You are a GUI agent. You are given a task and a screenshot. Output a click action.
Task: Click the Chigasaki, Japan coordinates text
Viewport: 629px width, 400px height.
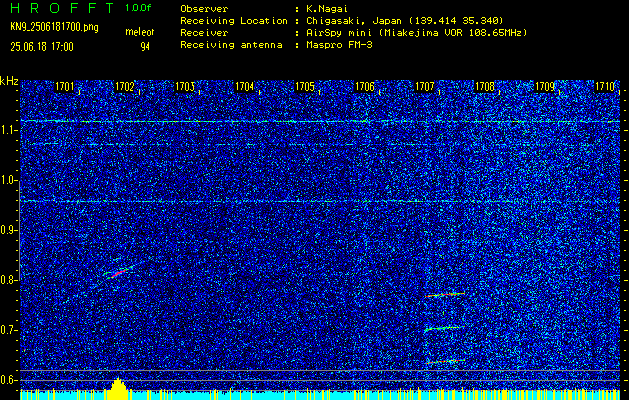coord(405,21)
